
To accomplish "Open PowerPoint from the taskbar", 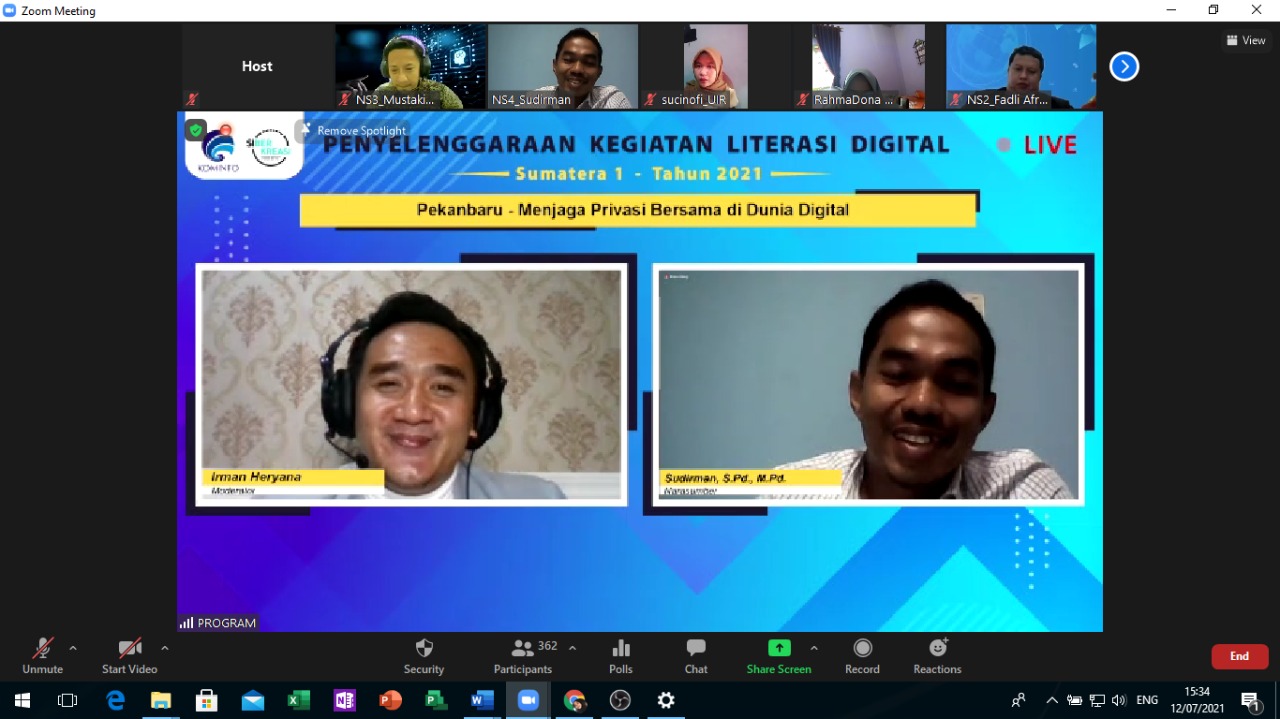I will (x=390, y=700).
